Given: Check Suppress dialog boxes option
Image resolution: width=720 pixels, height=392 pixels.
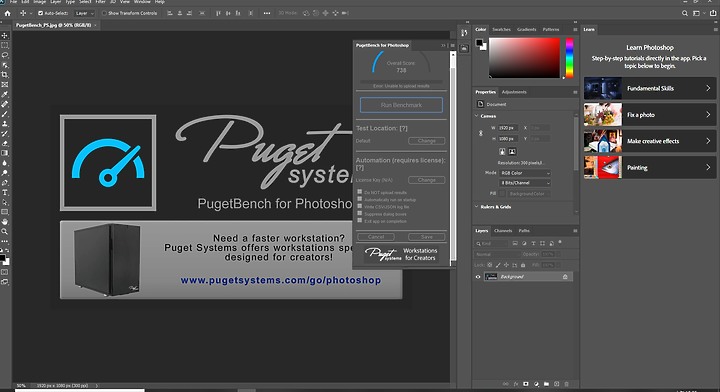Looking at the screenshot, I should click(x=360, y=213).
